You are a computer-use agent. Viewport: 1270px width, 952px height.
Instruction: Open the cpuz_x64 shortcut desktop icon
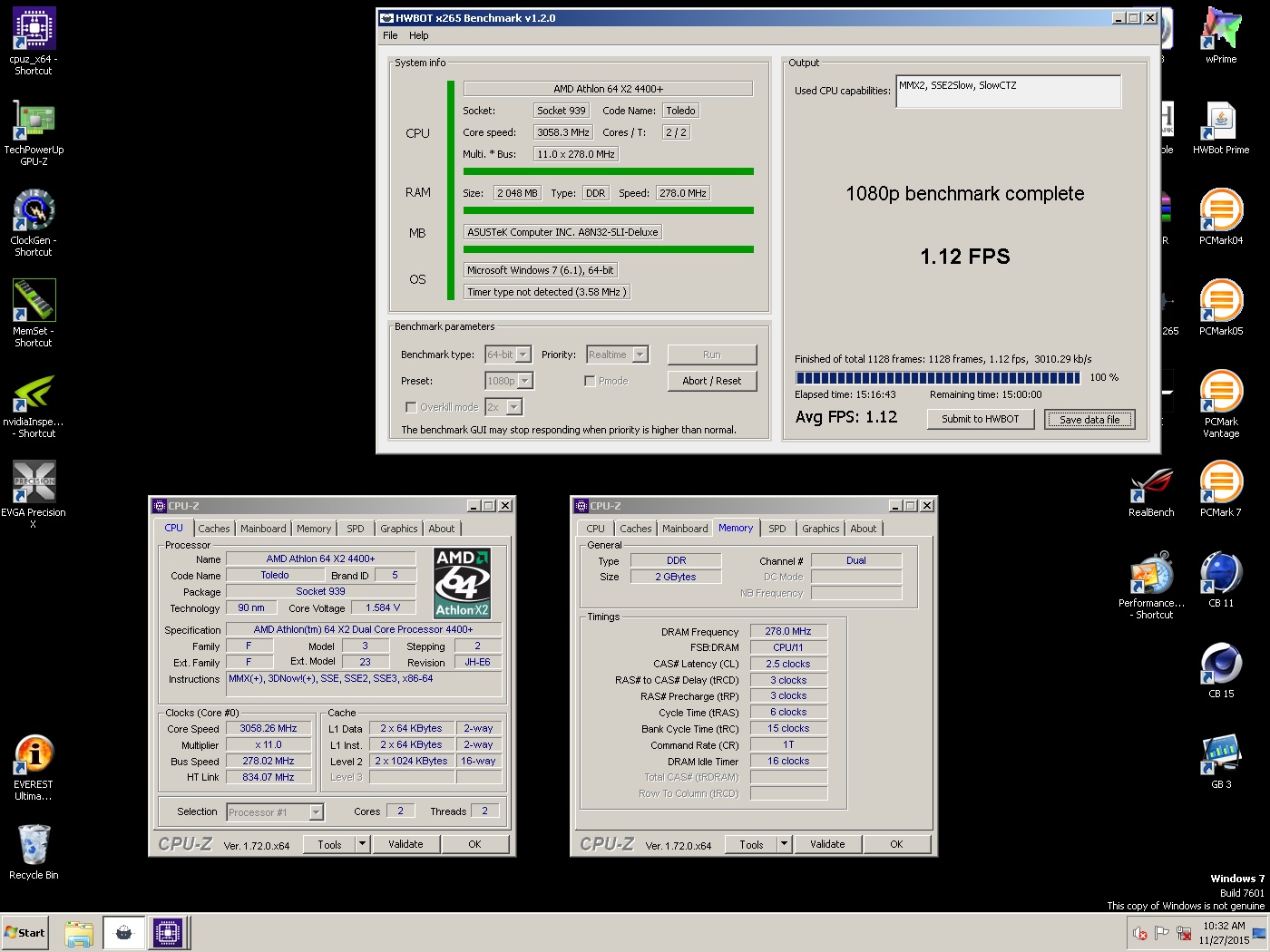tap(34, 41)
